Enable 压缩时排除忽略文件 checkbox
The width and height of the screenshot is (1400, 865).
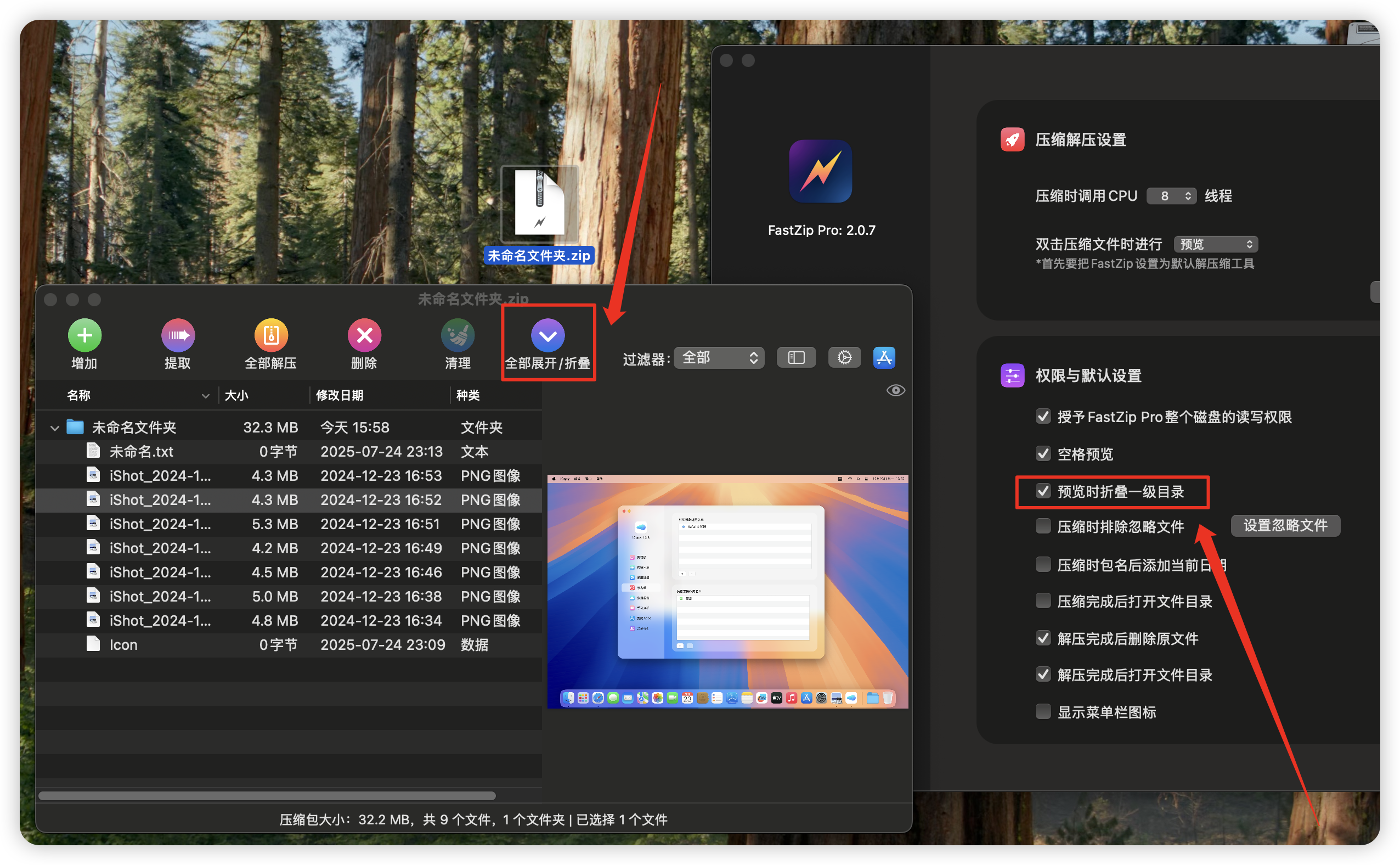pos(1043,526)
